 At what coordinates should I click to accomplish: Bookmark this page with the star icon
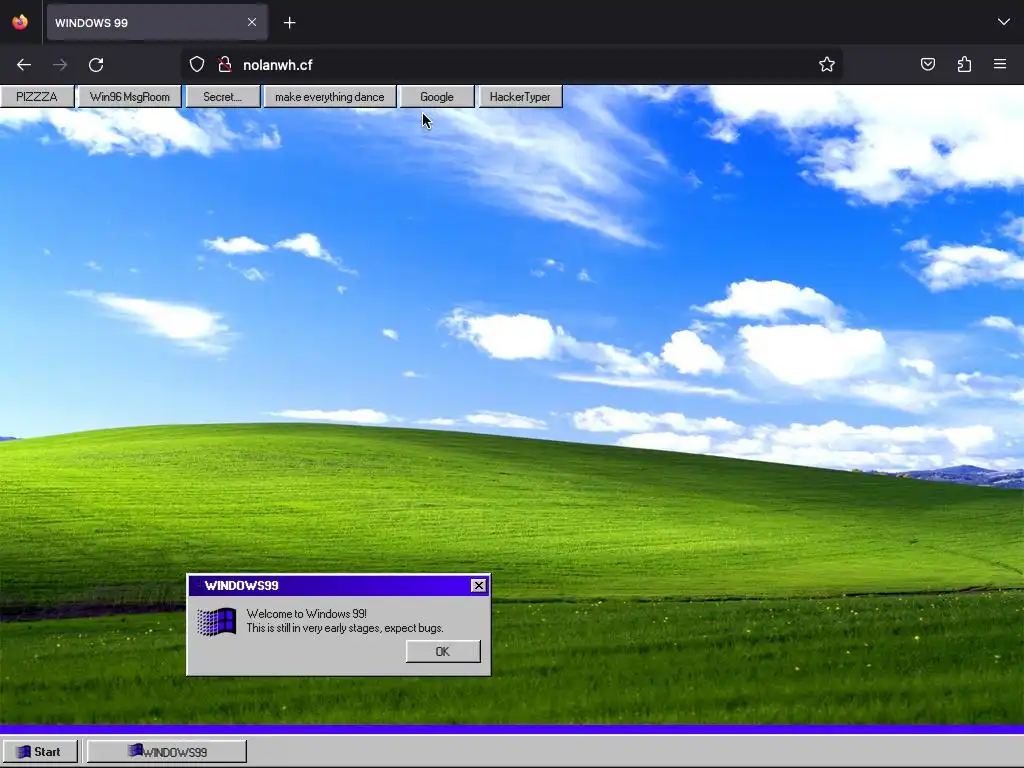tap(827, 64)
